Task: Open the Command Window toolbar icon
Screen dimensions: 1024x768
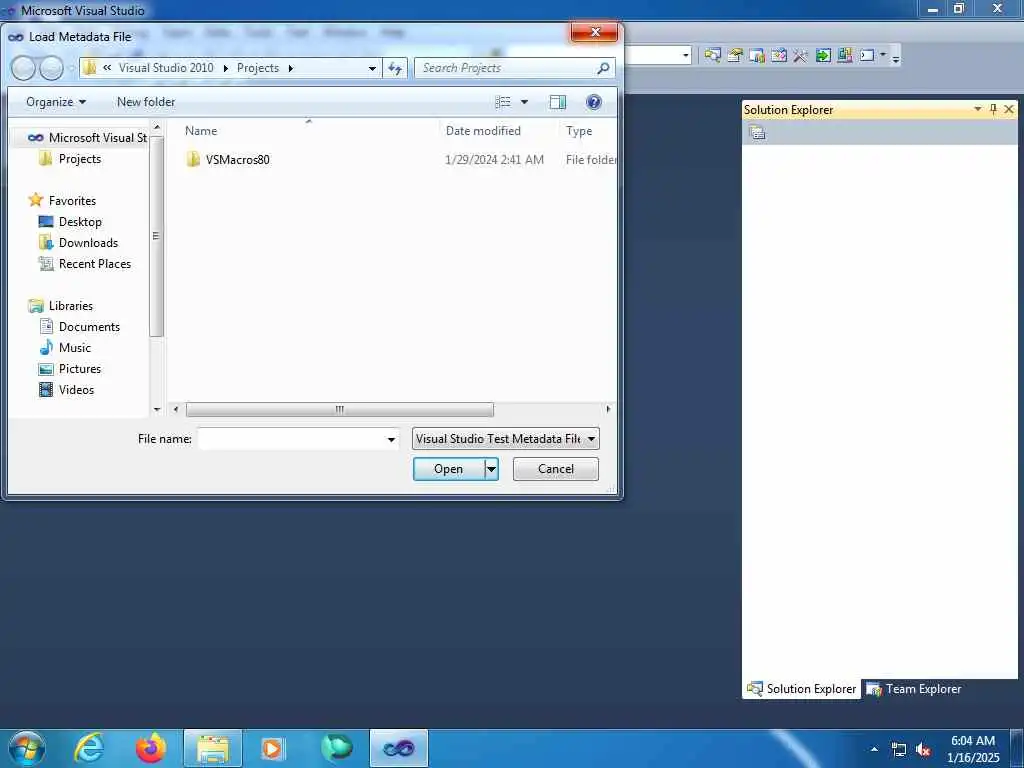Action: point(867,56)
